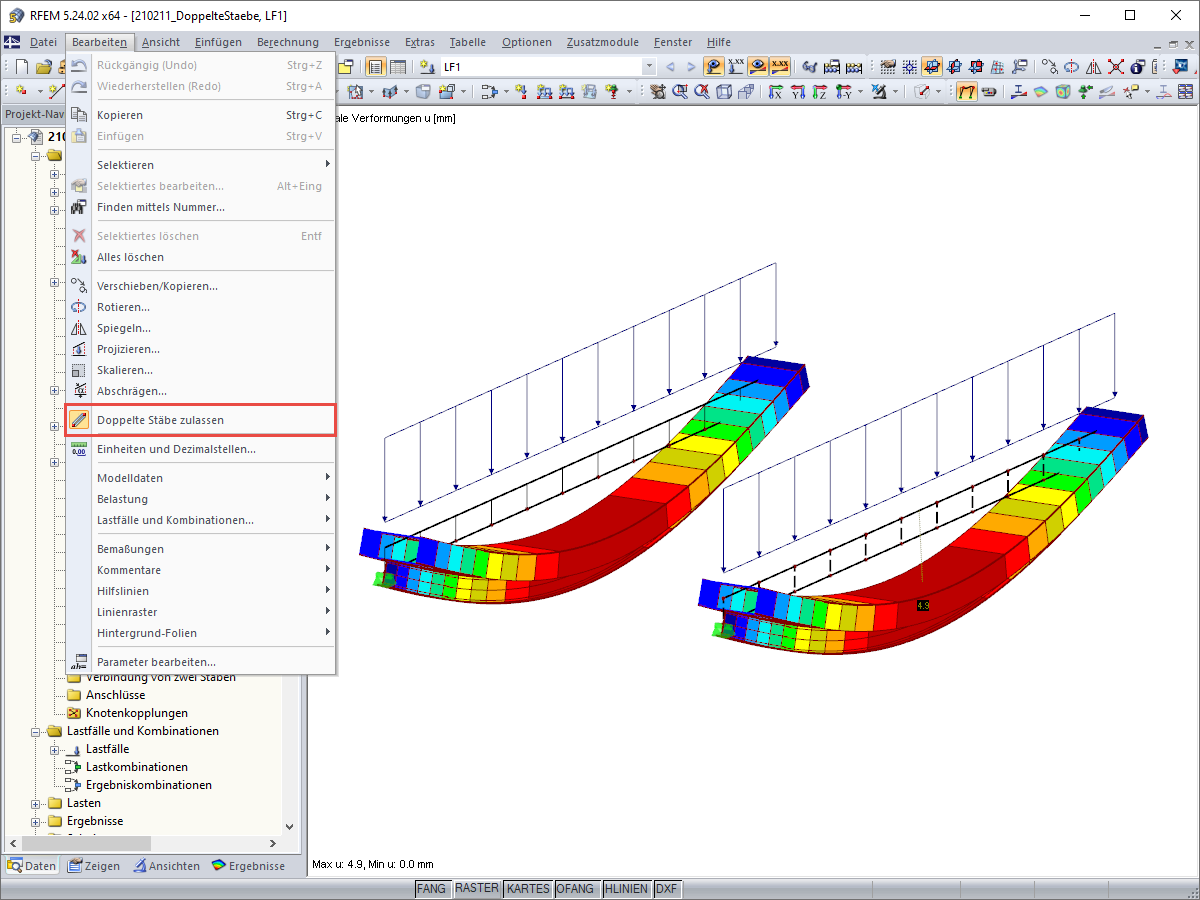Click the New model toolbar icon

(x=22, y=67)
